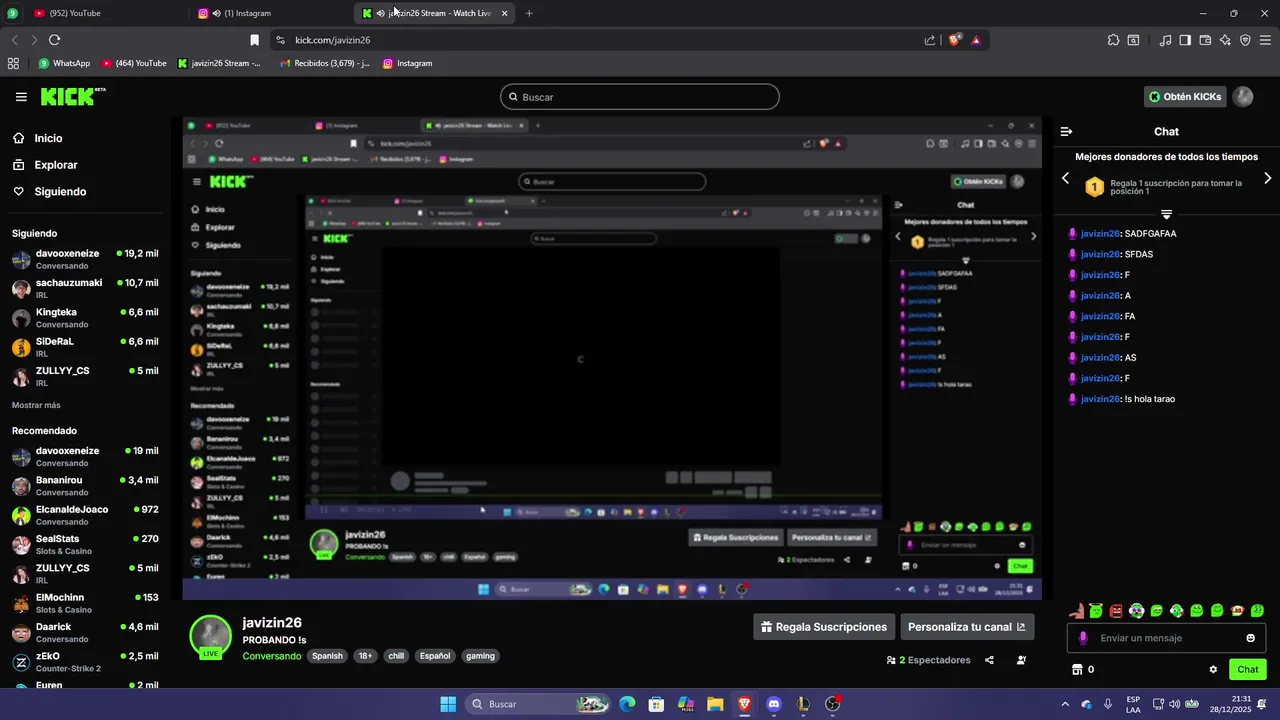The image size is (1280, 720).
Task: Open SealStats recommended channel
Action: 84,544
